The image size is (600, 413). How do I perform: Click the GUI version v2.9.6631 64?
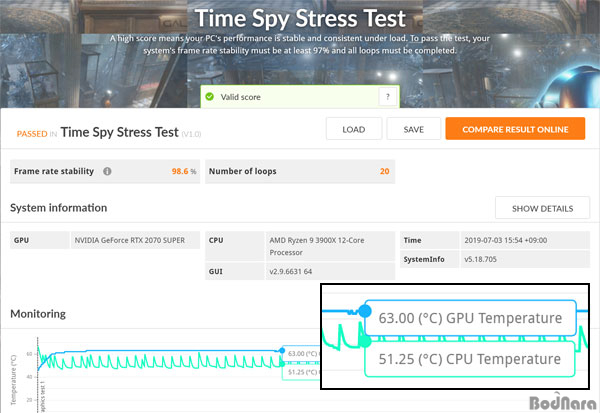[290, 271]
